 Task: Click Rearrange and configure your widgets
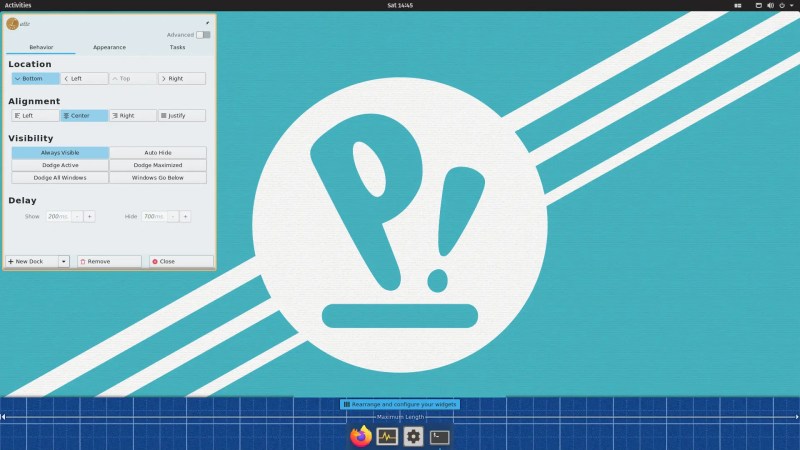point(399,404)
